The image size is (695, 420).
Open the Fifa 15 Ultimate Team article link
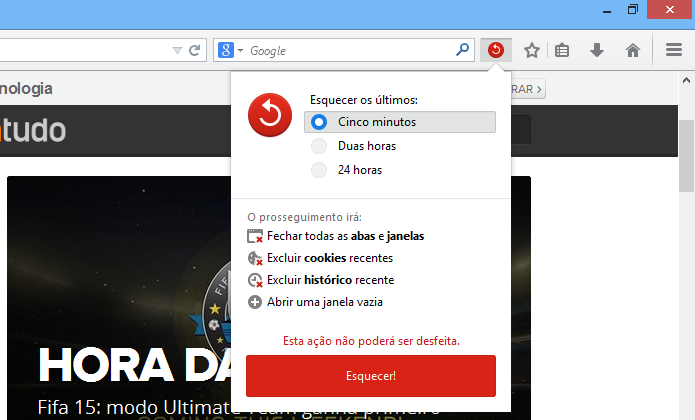click(134, 408)
